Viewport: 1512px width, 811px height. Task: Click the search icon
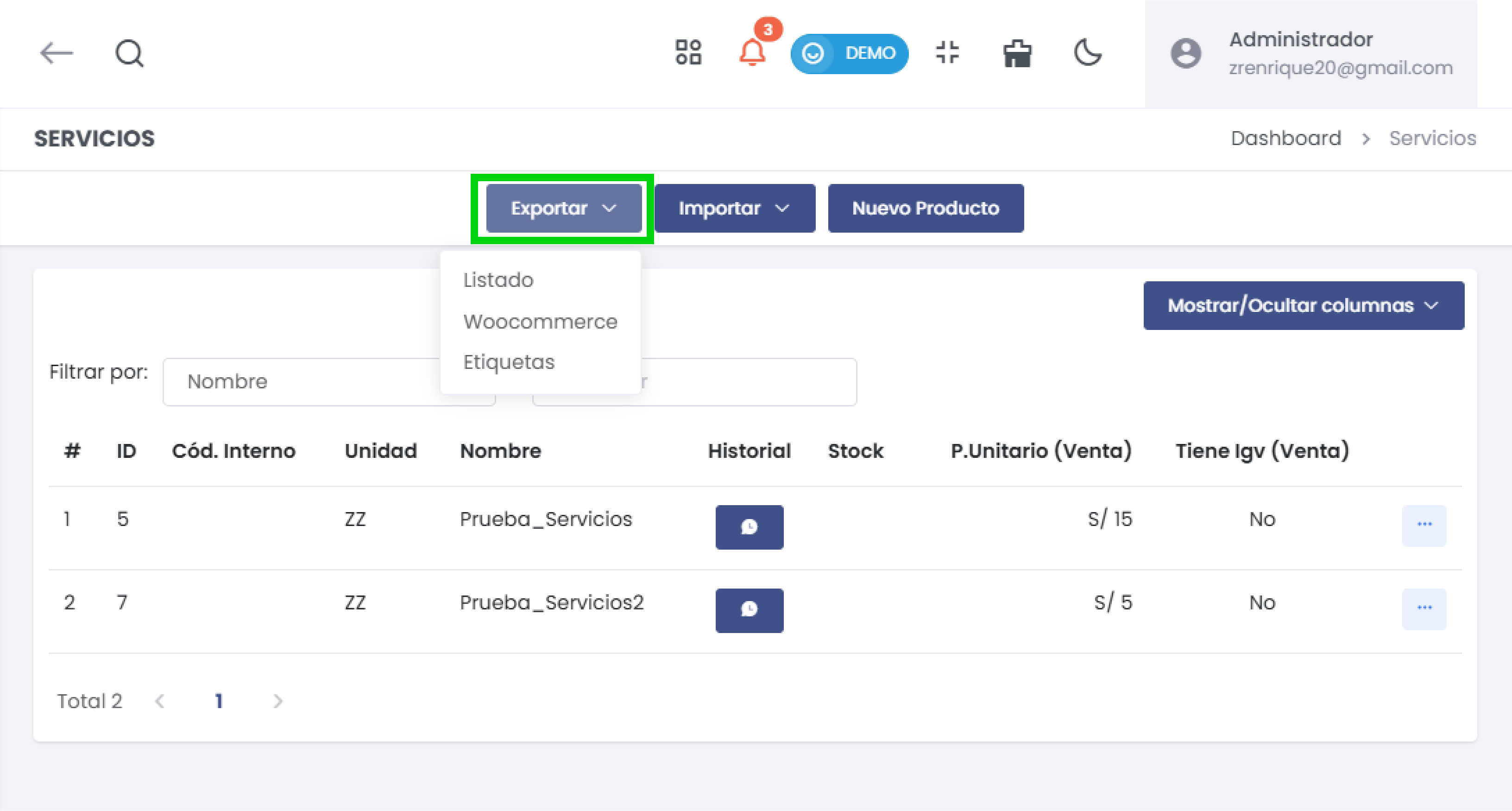click(x=128, y=53)
